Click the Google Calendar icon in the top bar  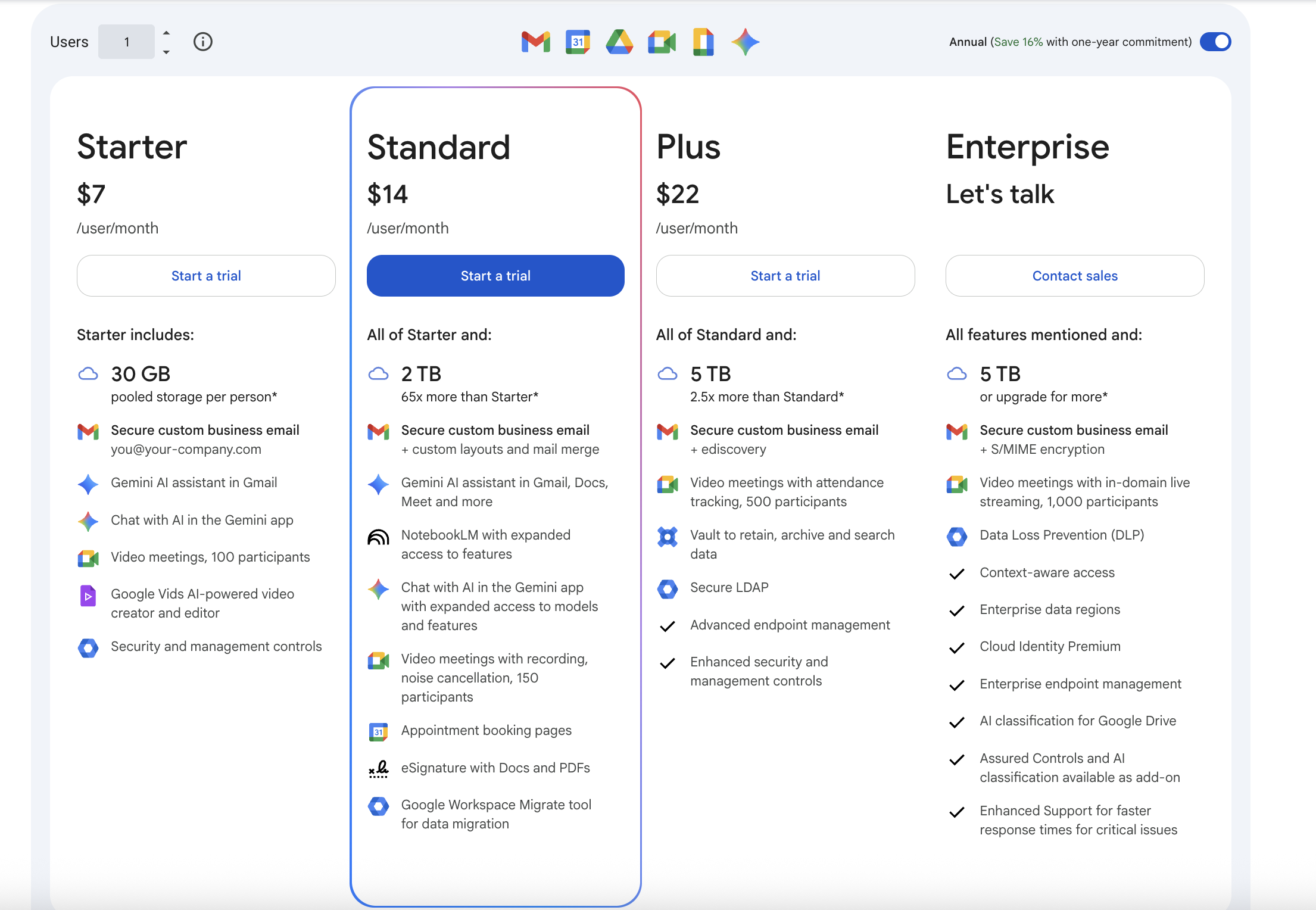pyautogui.click(x=578, y=42)
